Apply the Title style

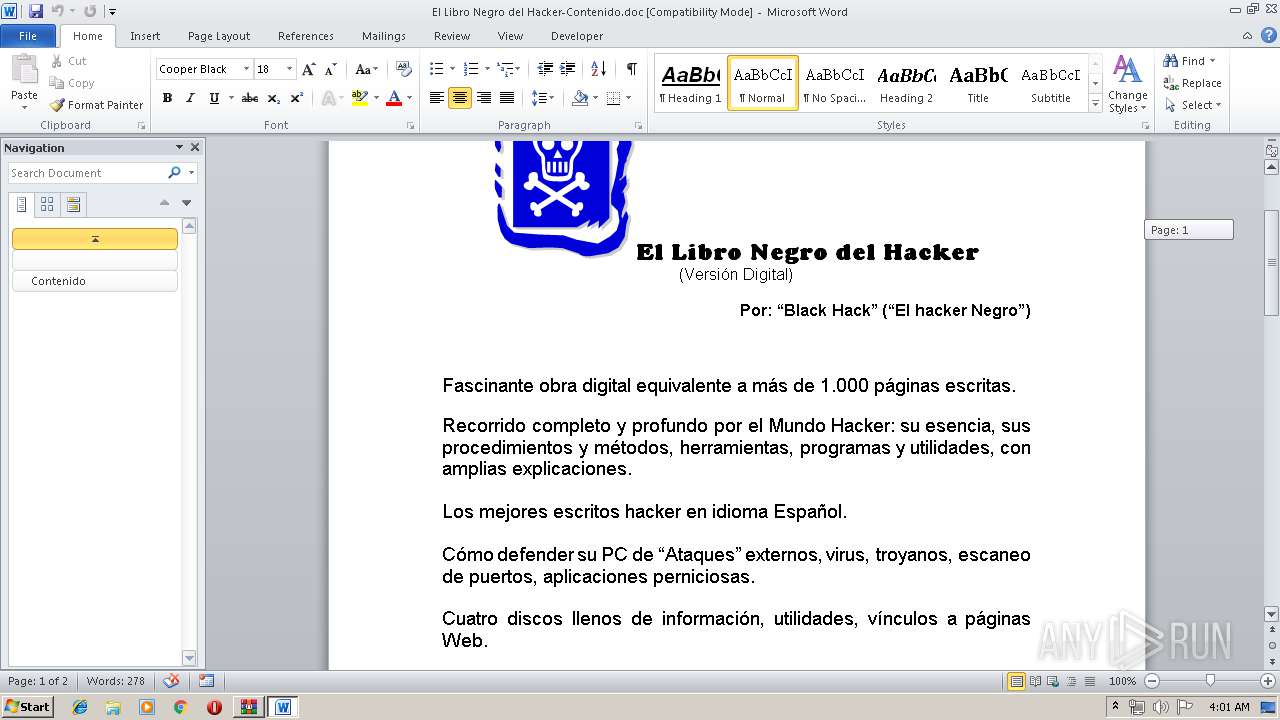978,83
